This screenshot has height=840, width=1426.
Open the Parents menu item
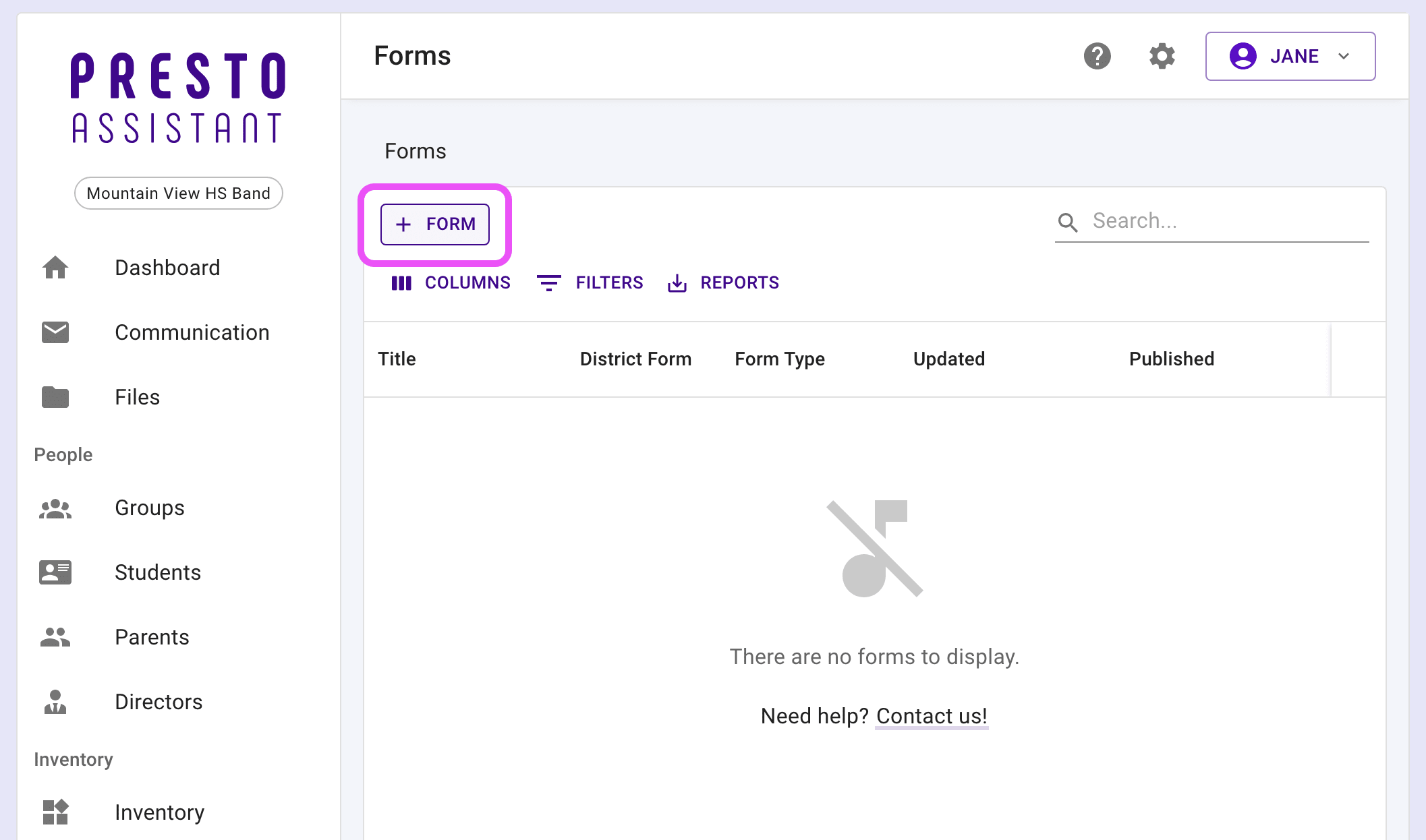(x=152, y=637)
